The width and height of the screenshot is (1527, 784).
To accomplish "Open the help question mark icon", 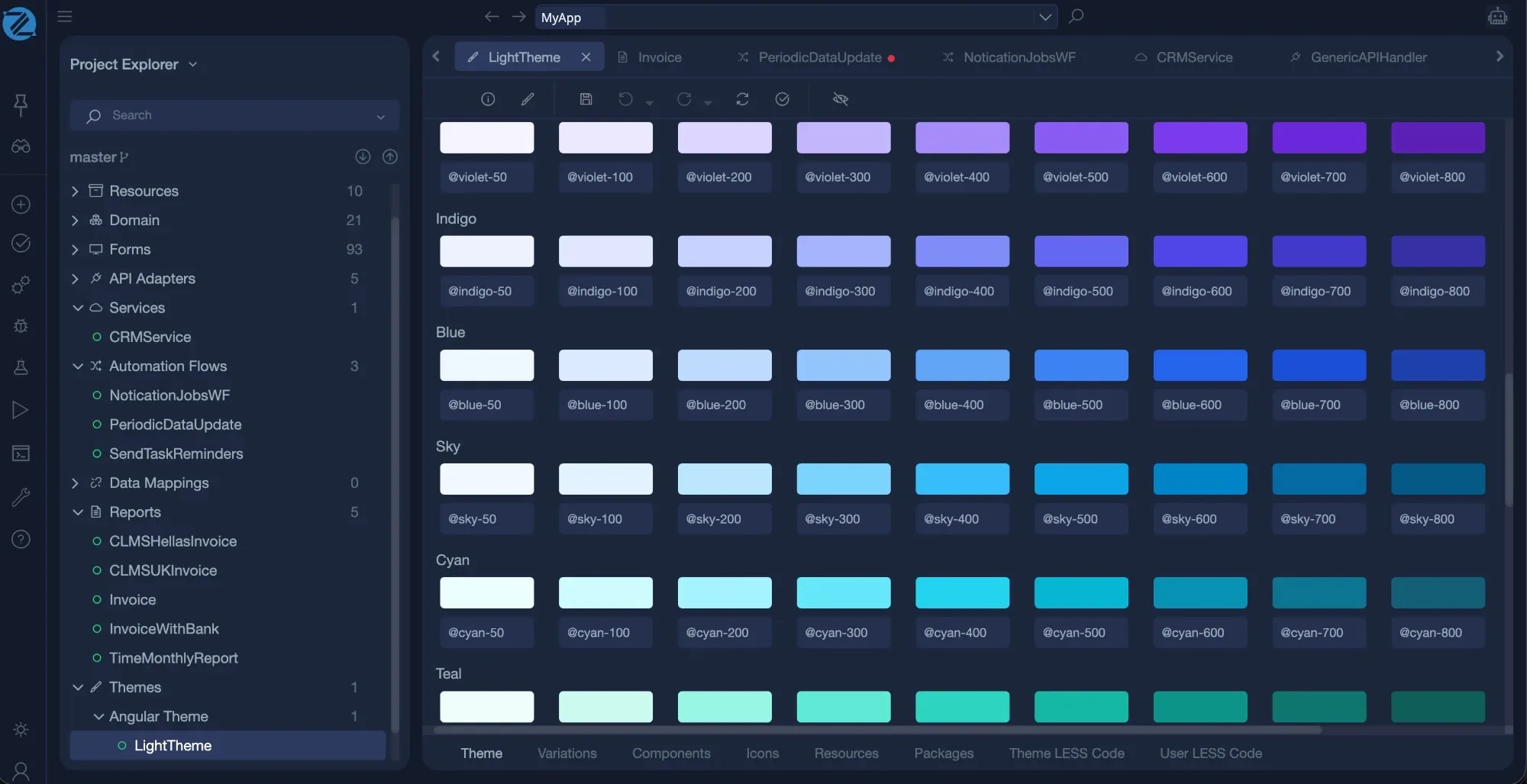I will 21,540.
